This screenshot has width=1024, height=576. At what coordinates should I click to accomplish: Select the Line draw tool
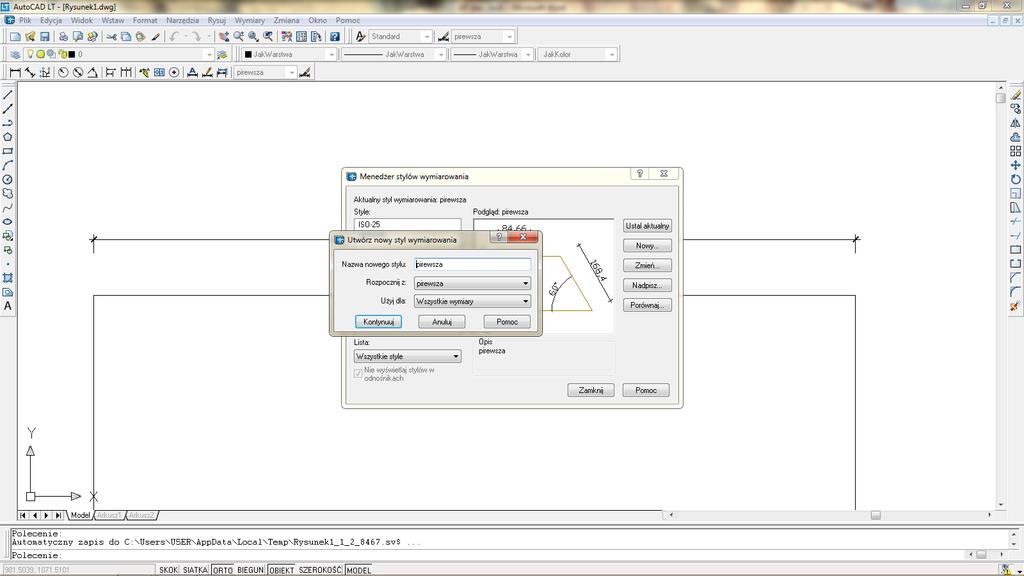click(8, 95)
